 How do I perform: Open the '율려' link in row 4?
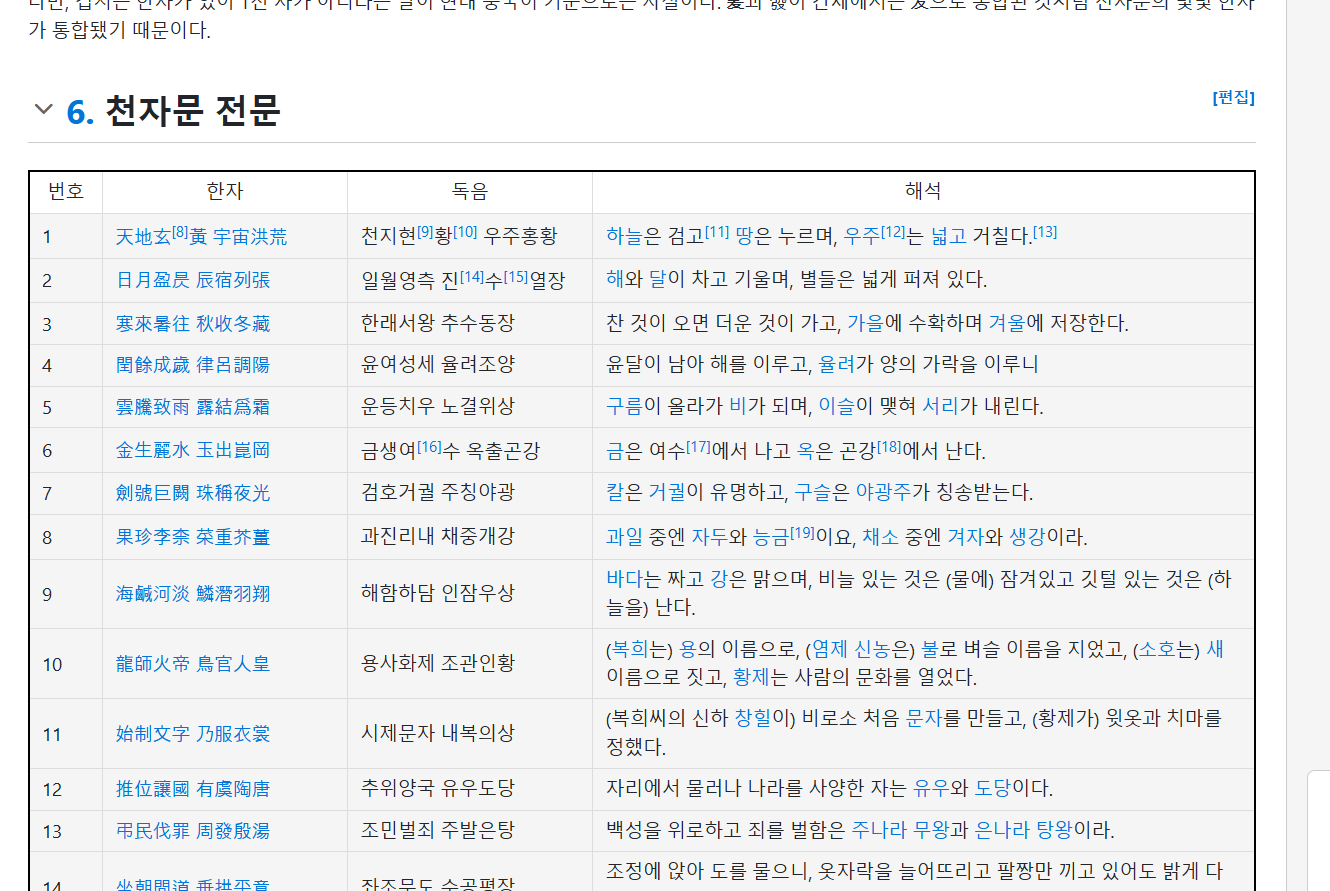[837, 364]
